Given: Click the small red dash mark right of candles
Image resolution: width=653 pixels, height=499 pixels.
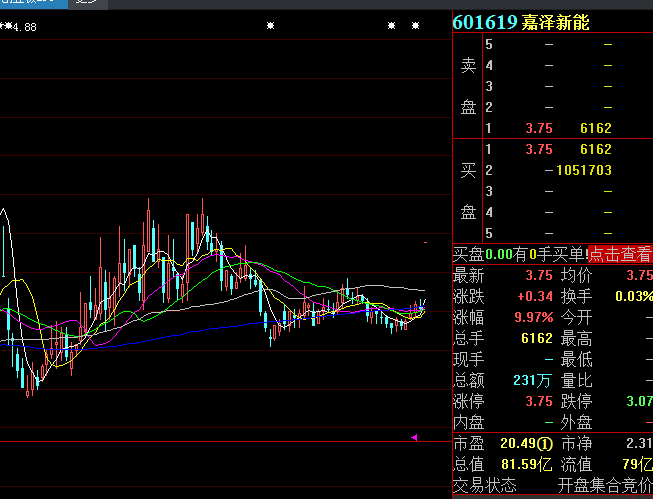Looking at the screenshot, I should point(425,242).
